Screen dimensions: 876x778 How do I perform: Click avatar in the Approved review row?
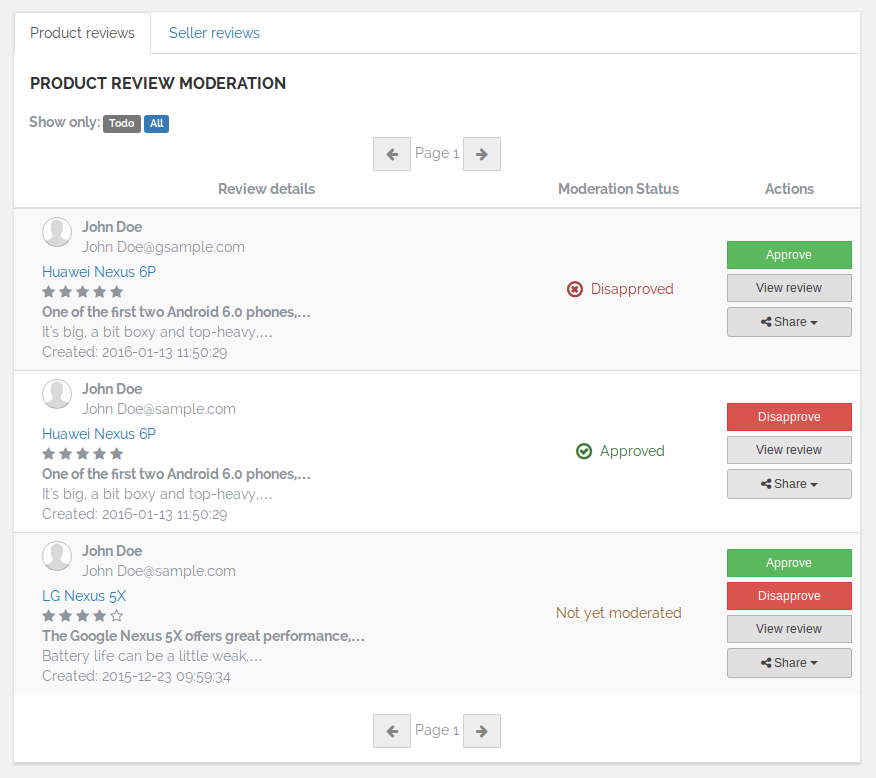pyautogui.click(x=57, y=394)
